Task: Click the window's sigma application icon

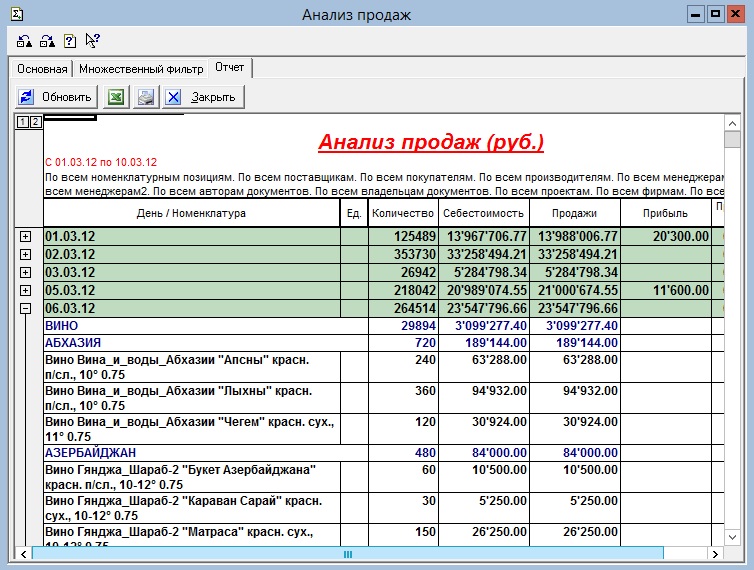Action: point(17,14)
